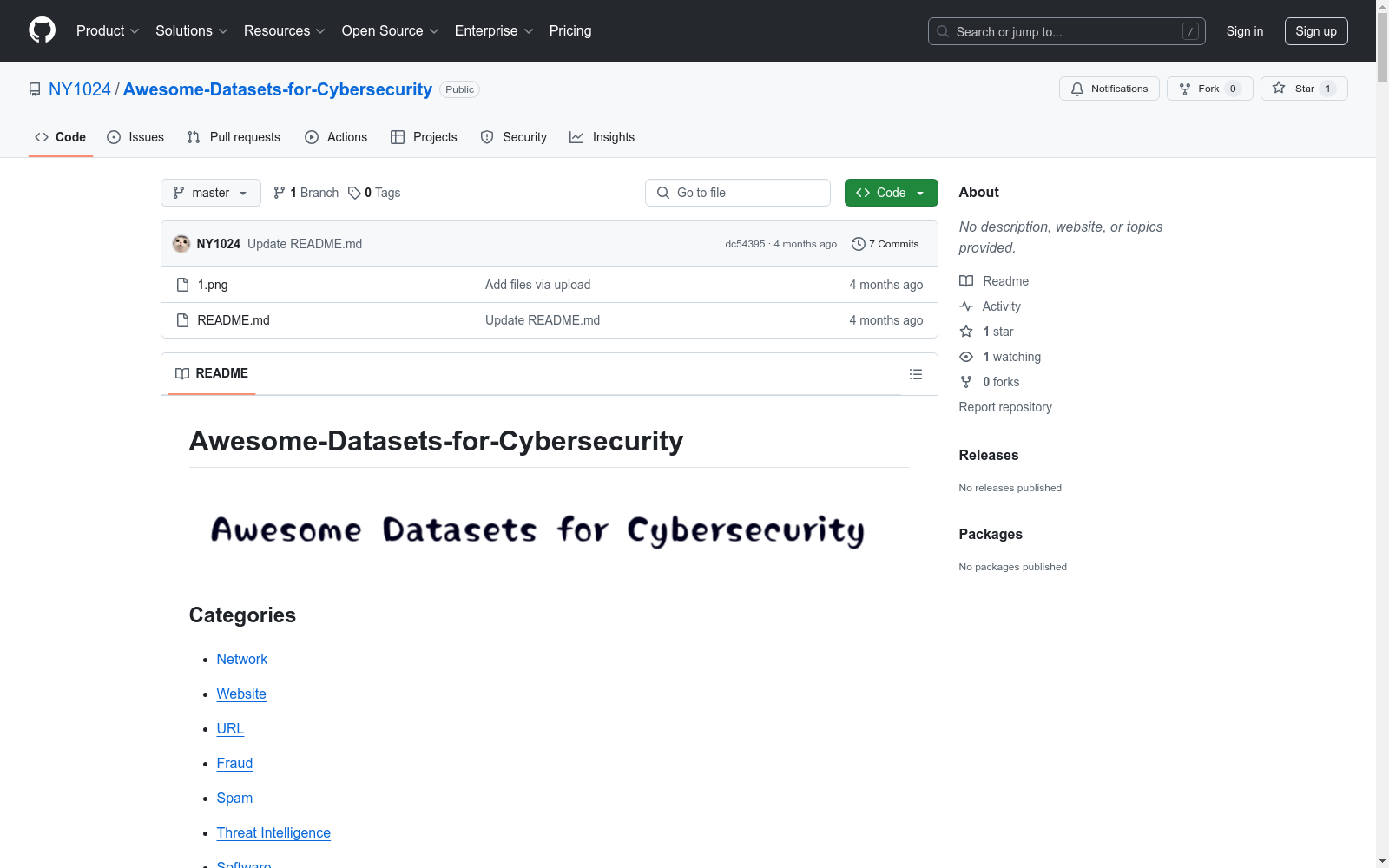Click the NY1024 avatar in commit row
This screenshot has height=868, width=1389.
point(181,244)
